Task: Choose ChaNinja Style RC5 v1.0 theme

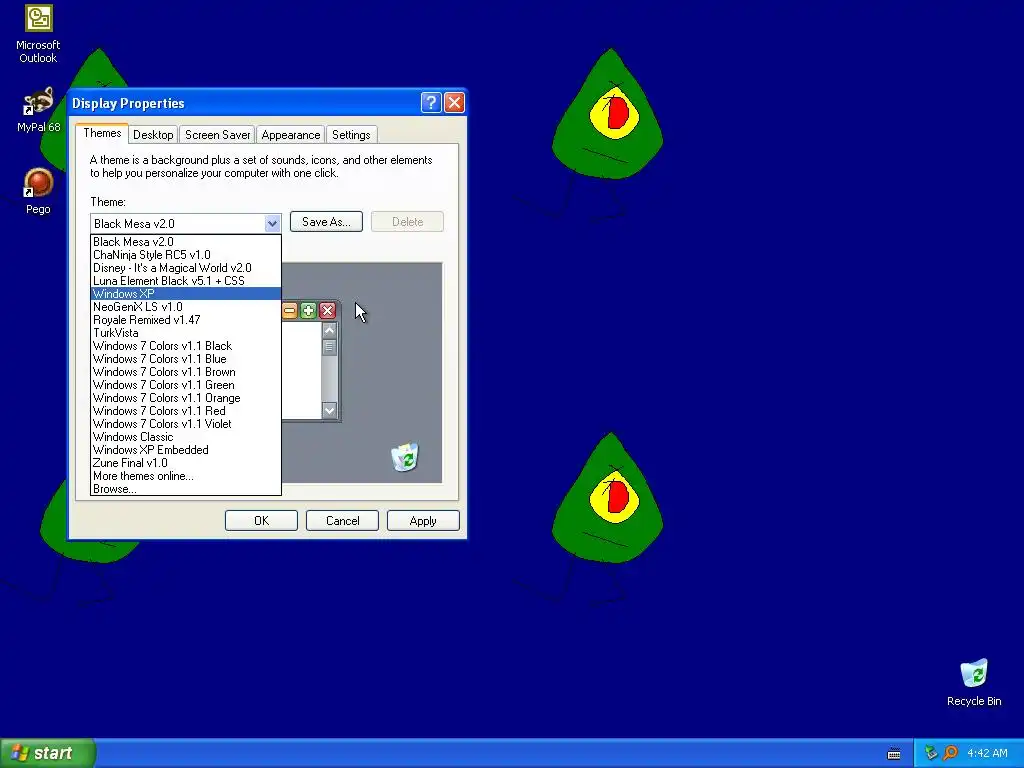Action: coord(185,255)
